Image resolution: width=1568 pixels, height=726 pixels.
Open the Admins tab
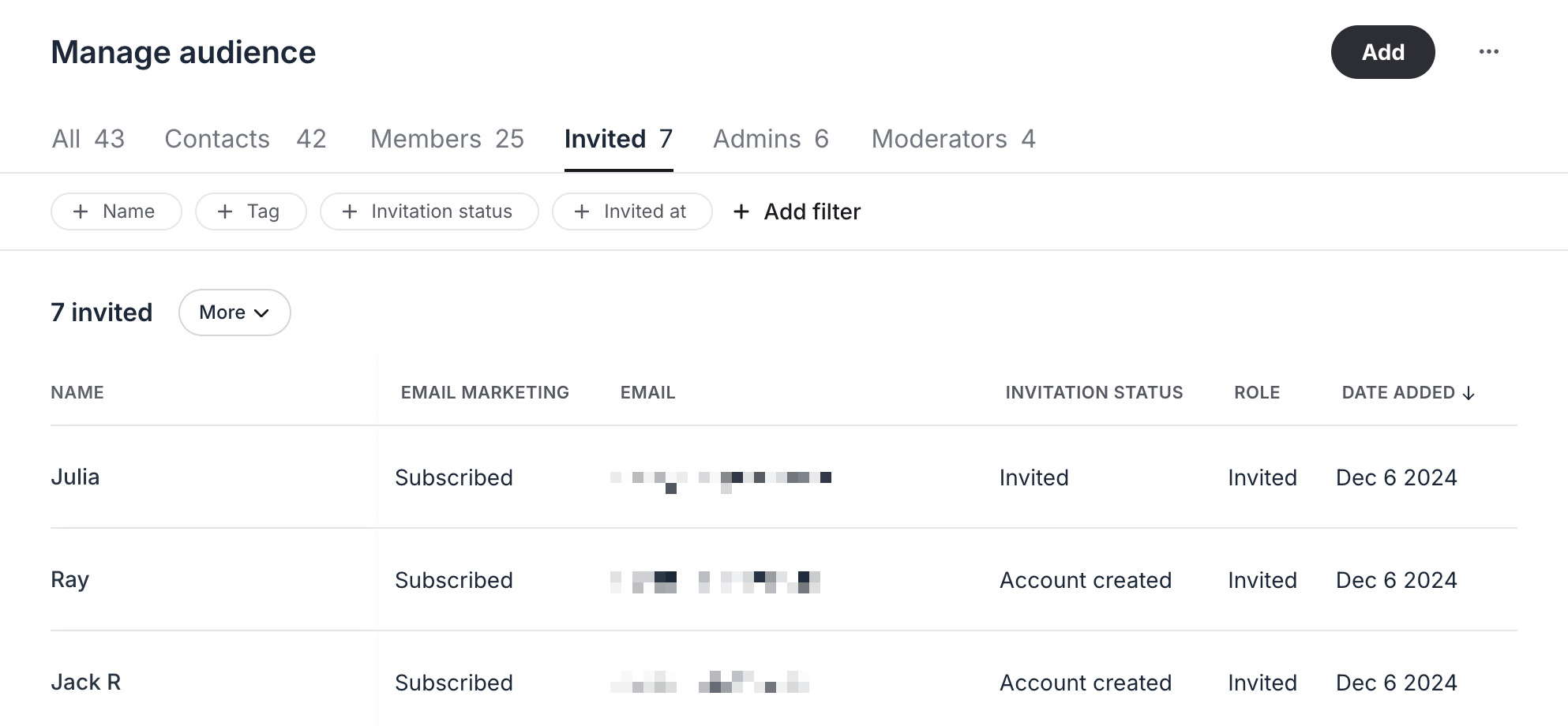coord(771,139)
